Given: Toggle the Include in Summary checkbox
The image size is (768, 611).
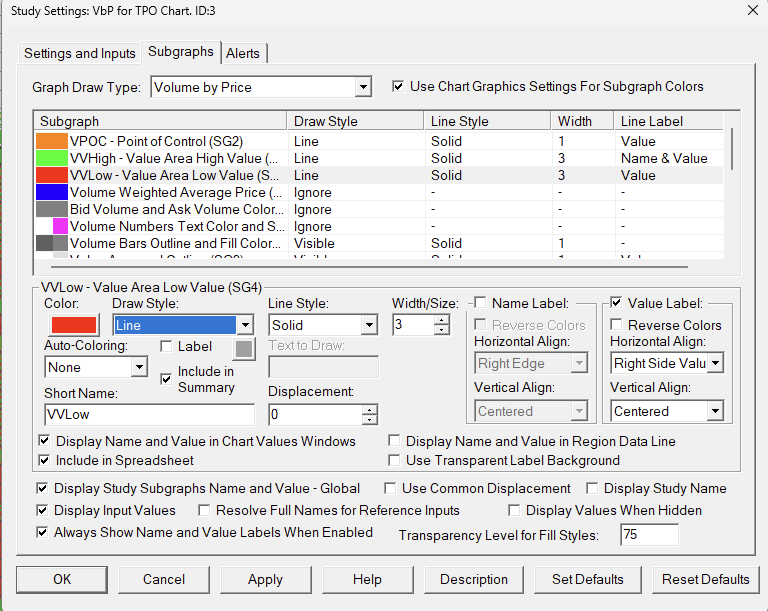Looking at the screenshot, I should 166,379.
